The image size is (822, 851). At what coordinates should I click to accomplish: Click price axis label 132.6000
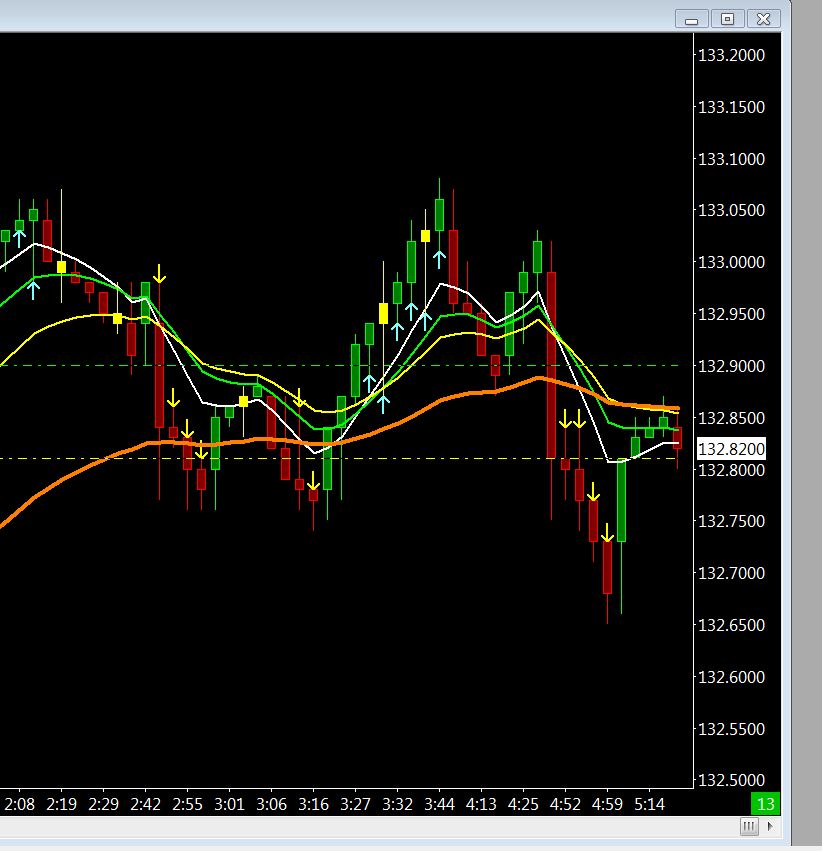[x=731, y=677]
